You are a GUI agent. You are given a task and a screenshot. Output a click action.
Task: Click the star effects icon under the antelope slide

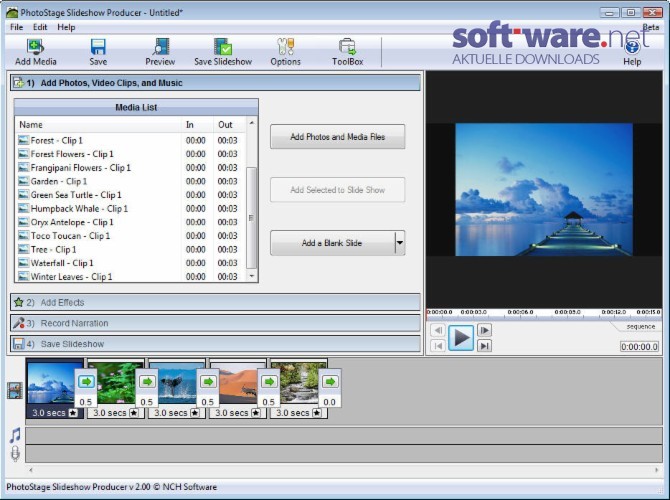pyautogui.click(x=256, y=413)
